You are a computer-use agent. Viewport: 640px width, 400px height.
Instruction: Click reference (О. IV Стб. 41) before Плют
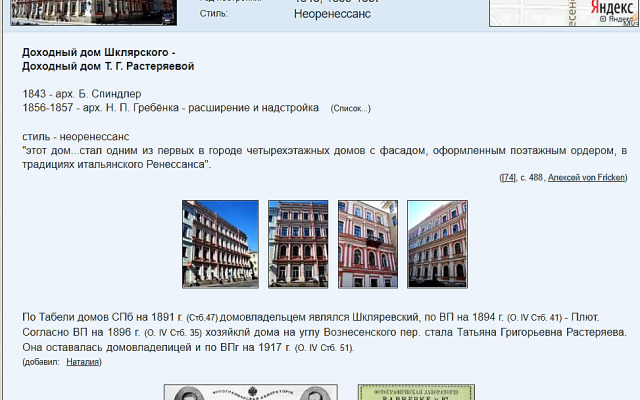coord(535,318)
